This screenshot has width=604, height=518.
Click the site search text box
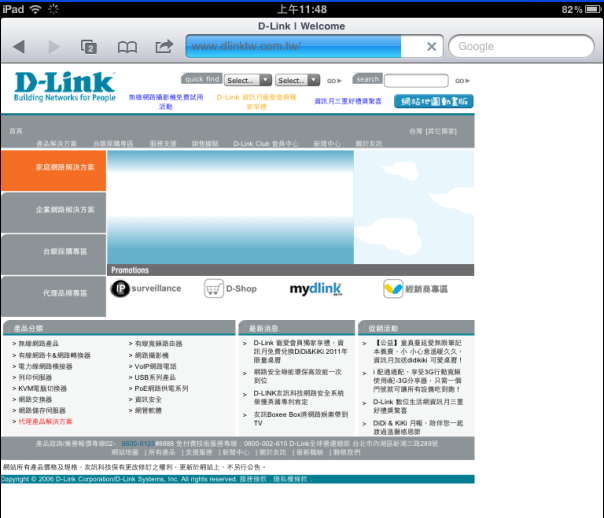point(416,80)
